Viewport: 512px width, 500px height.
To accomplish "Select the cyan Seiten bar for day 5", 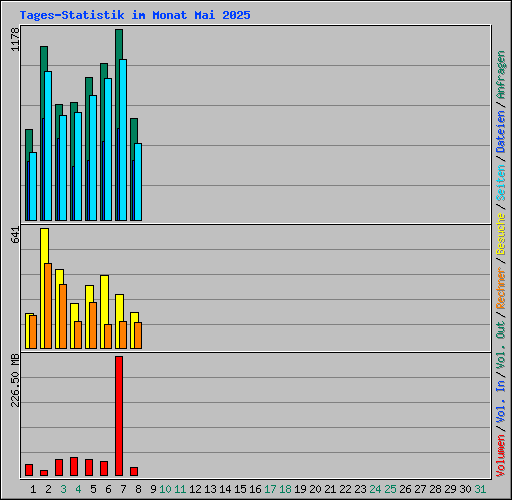I will pos(93,158).
